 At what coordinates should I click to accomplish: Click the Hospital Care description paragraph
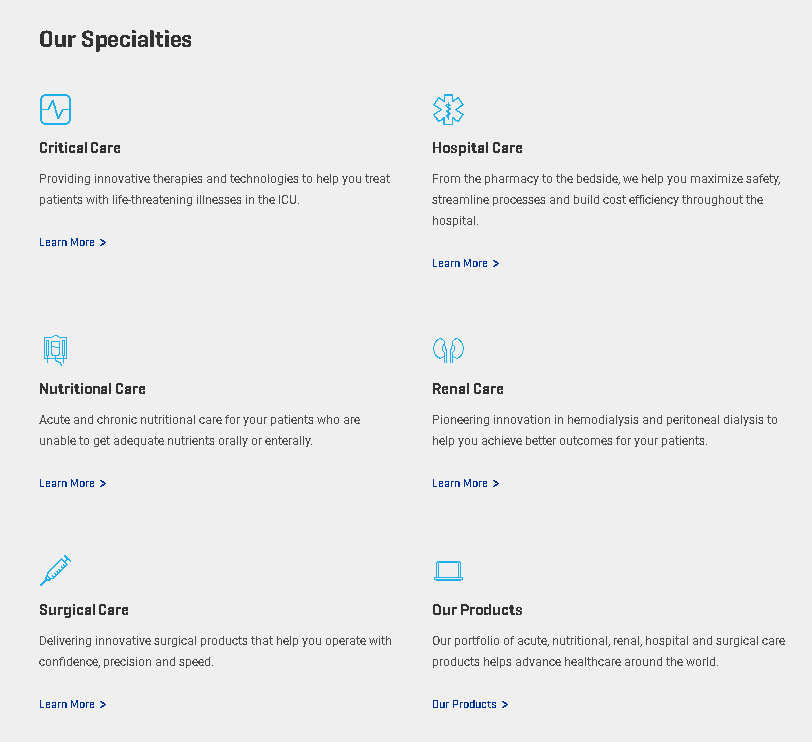(x=606, y=200)
